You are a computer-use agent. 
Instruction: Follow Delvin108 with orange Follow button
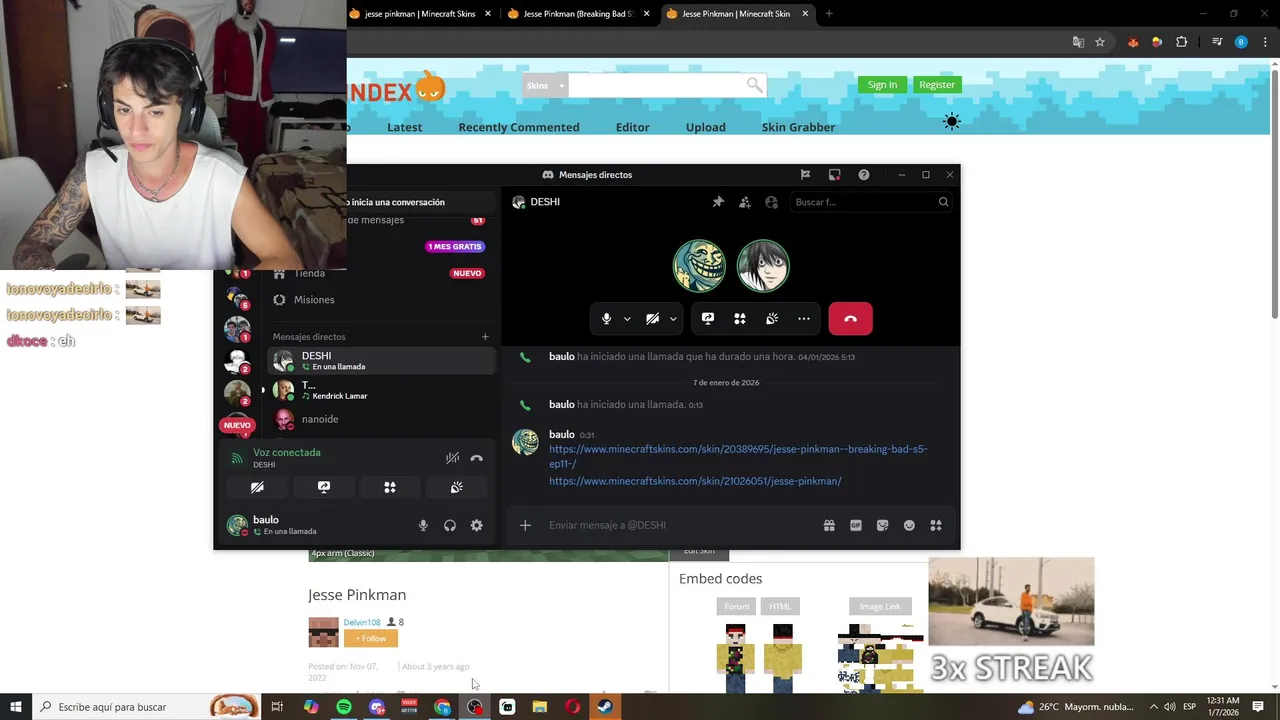370,638
